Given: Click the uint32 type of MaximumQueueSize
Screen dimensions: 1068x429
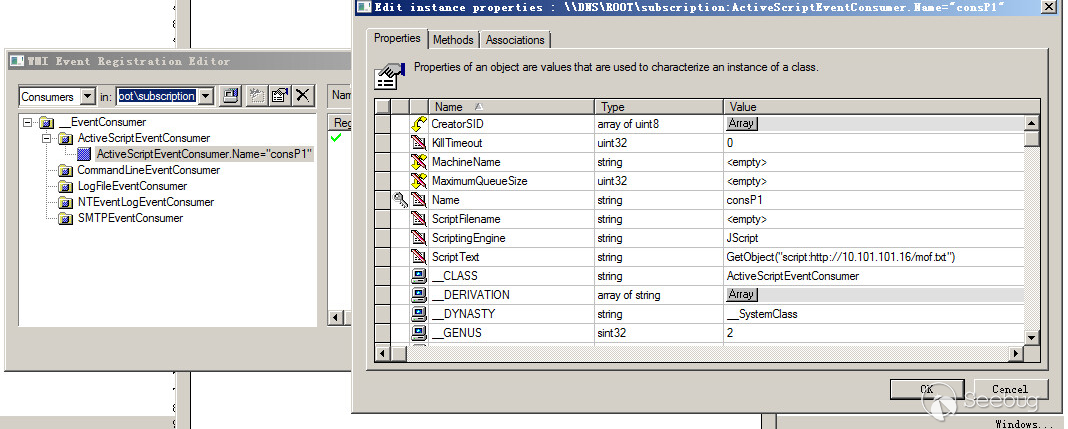Looking at the screenshot, I should (659, 181).
